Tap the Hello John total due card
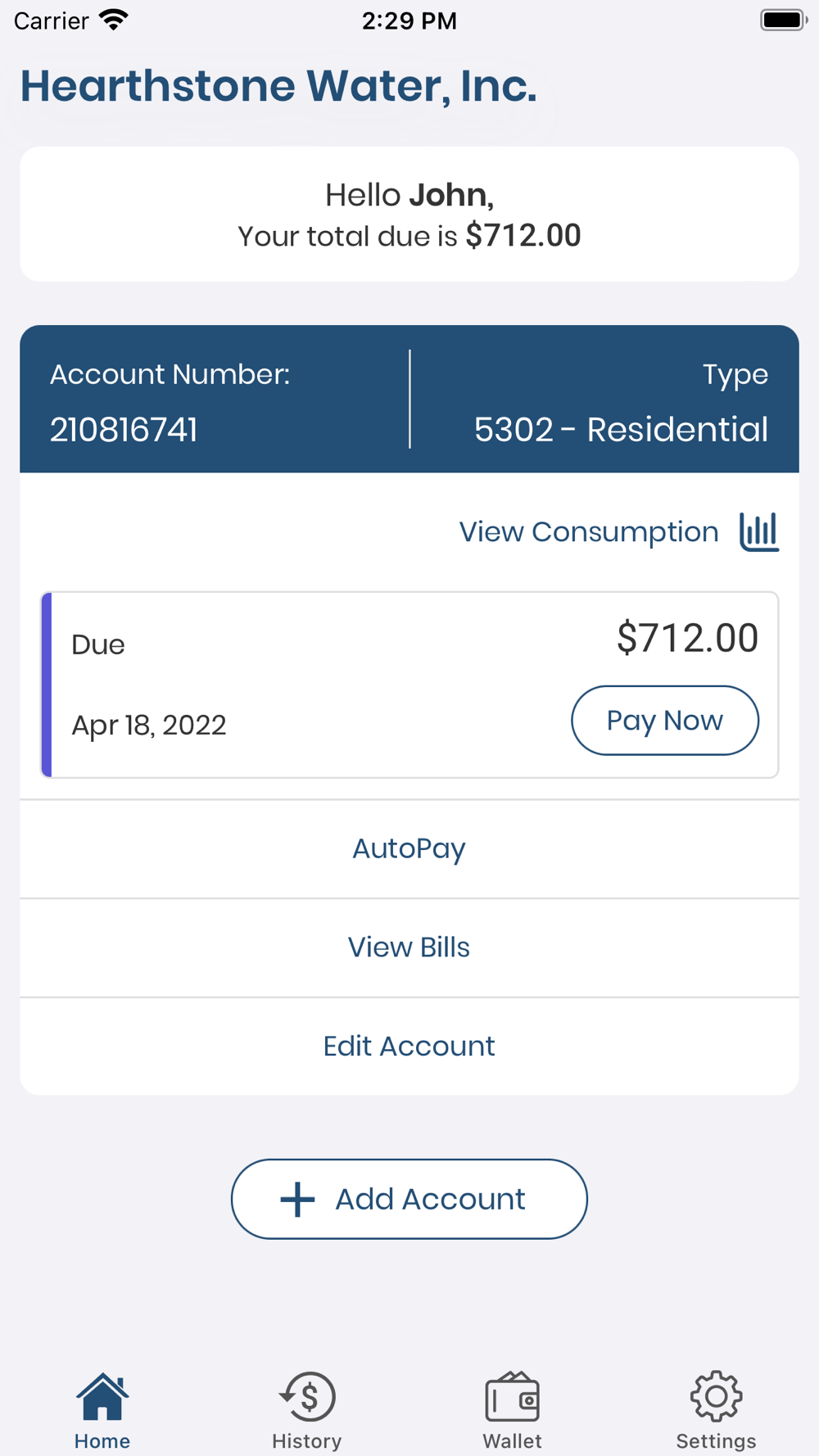The image size is (819, 1456). tap(409, 215)
